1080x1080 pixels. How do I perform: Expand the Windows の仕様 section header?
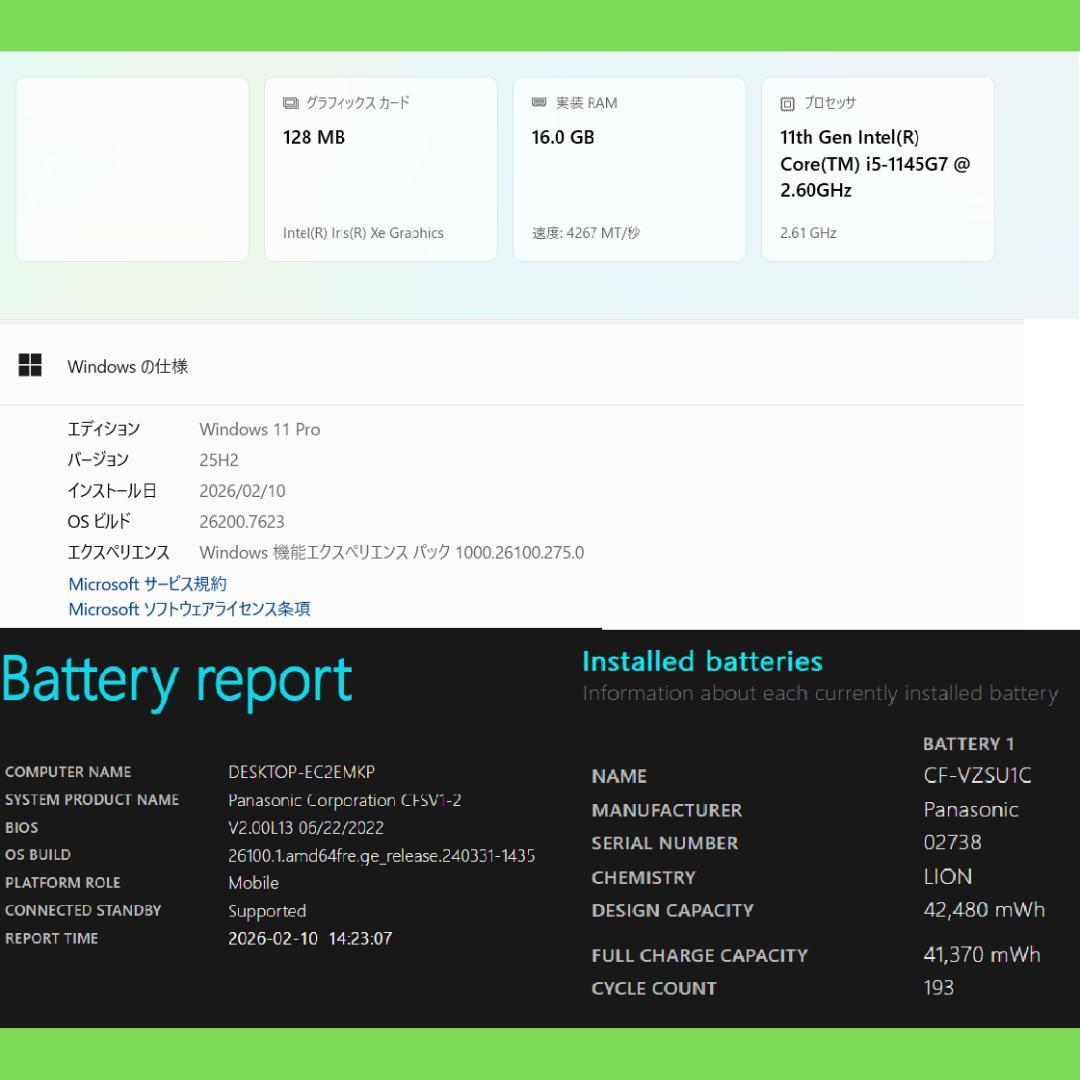click(512, 365)
